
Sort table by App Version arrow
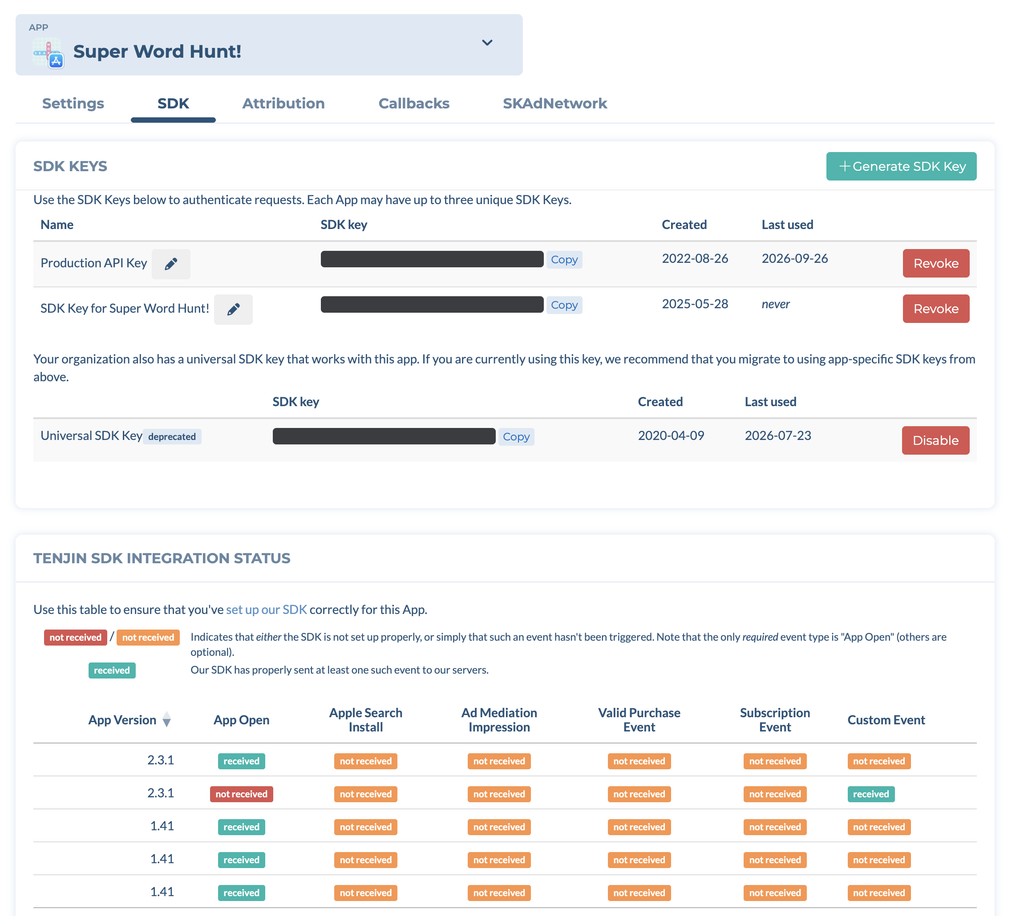pyautogui.click(x=167, y=720)
